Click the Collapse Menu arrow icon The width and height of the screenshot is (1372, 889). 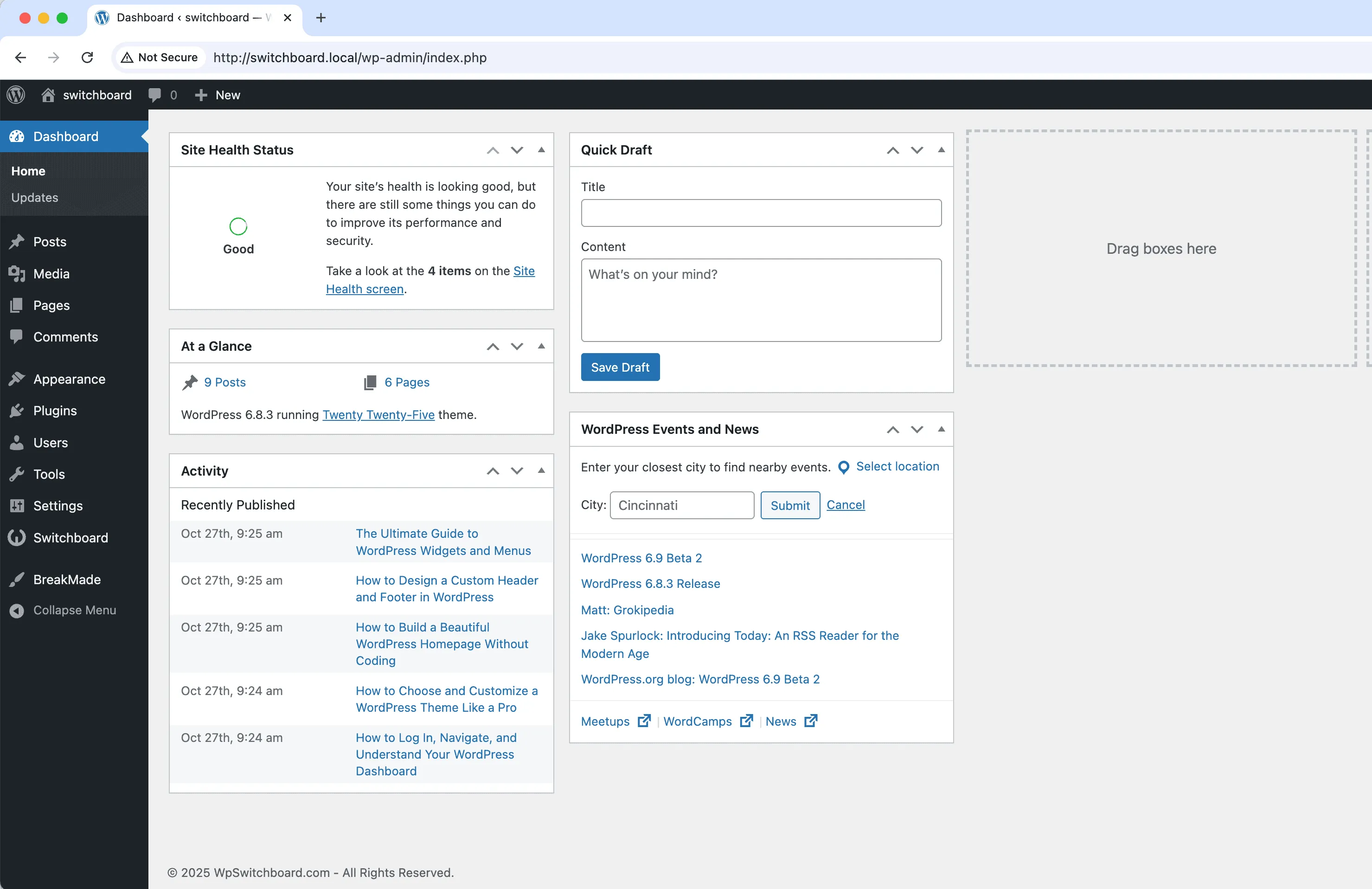pyautogui.click(x=17, y=610)
